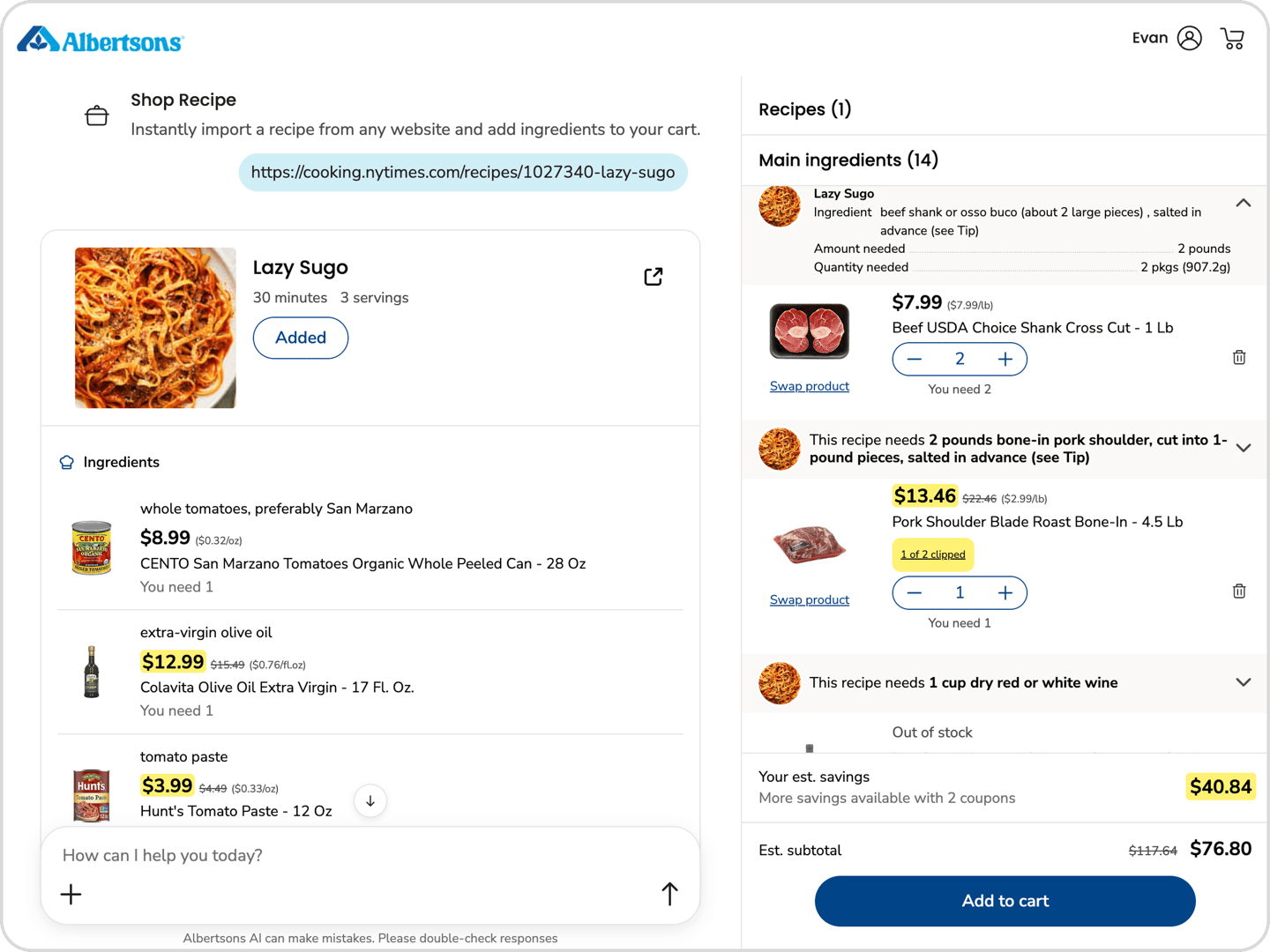Click the Evan account profile icon
This screenshot has height=952, width=1270.
(x=1189, y=38)
